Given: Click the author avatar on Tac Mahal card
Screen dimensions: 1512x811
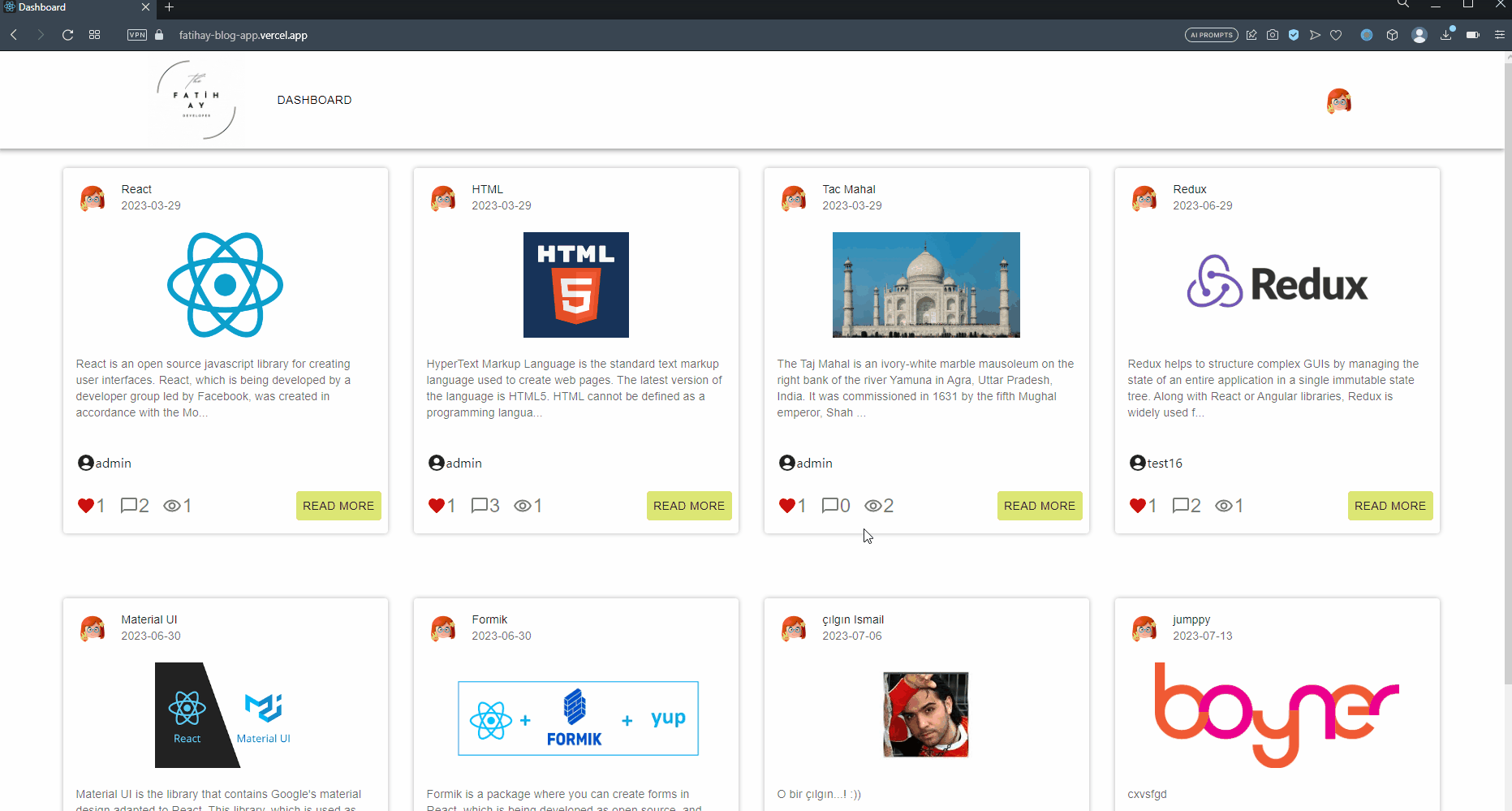Looking at the screenshot, I should (x=794, y=198).
